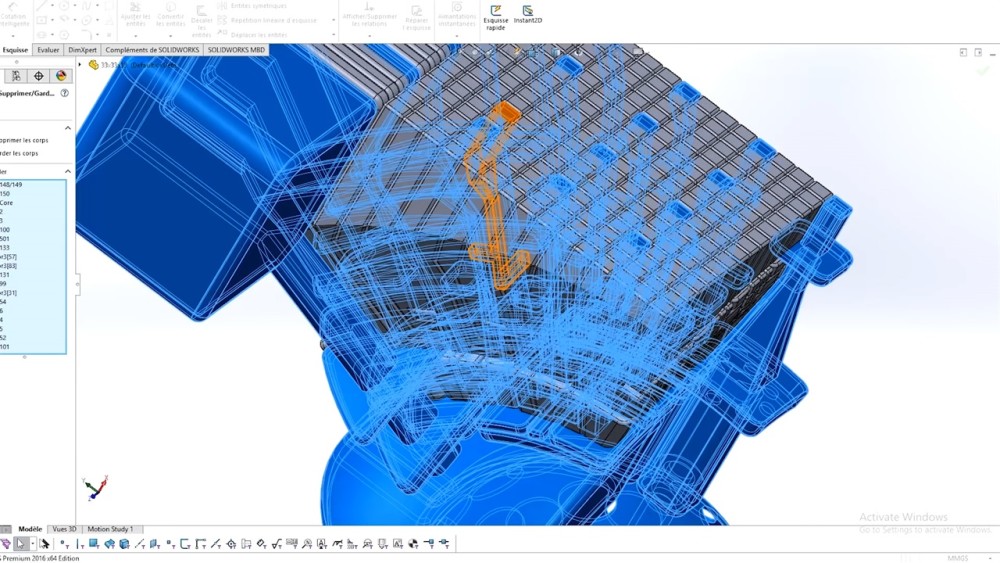Toggle the Instant2D tool
The width and height of the screenshot is (1000, 563).
coord(528,13)
